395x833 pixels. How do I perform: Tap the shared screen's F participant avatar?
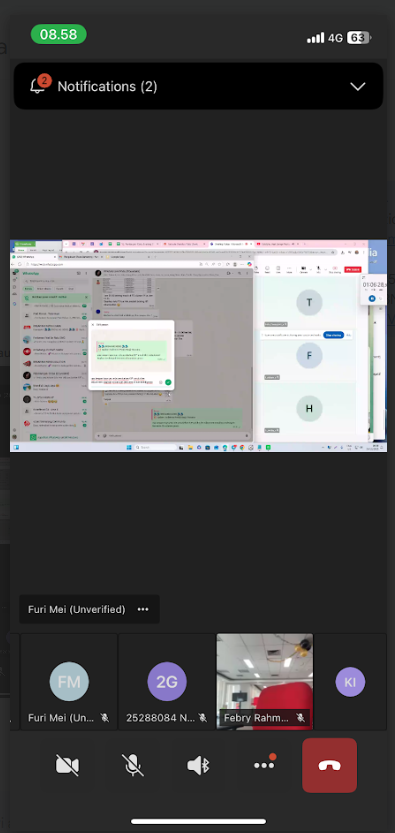click(x=309, y=356)
